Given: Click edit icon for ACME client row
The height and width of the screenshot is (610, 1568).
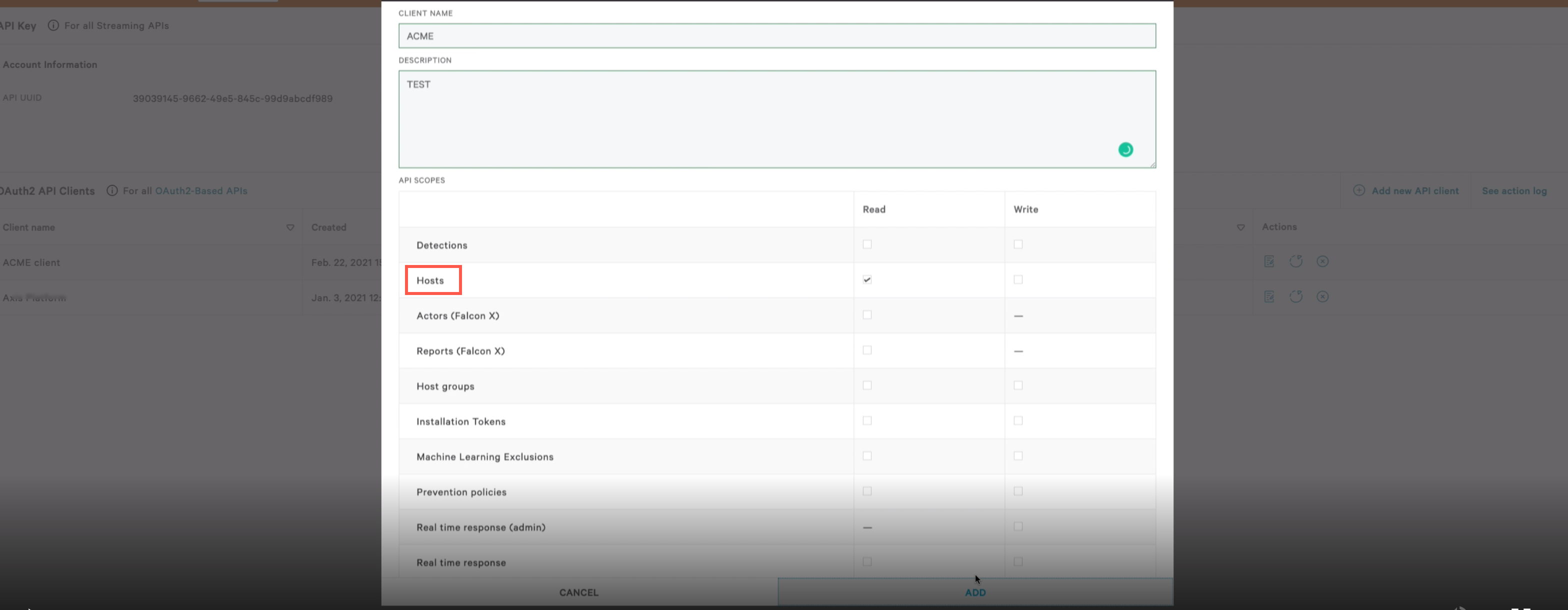Looking at the screenshot, I should tap(1269, 262).
